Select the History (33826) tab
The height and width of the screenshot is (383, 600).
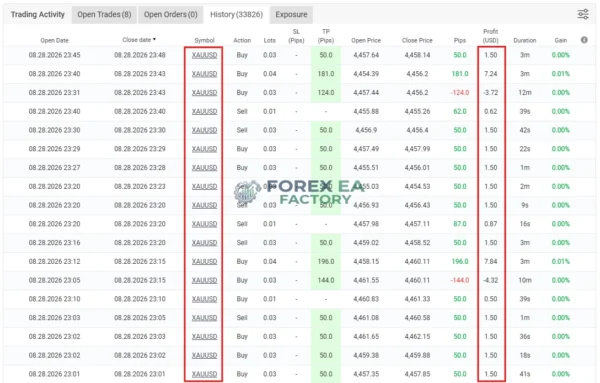(x=236, y=15)
